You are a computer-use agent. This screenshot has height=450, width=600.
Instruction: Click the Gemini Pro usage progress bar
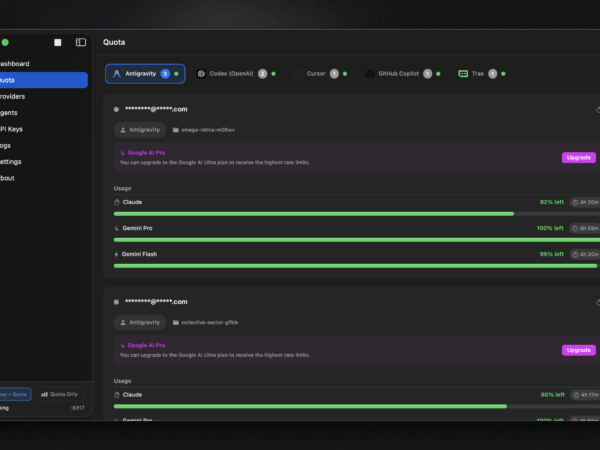355,240
